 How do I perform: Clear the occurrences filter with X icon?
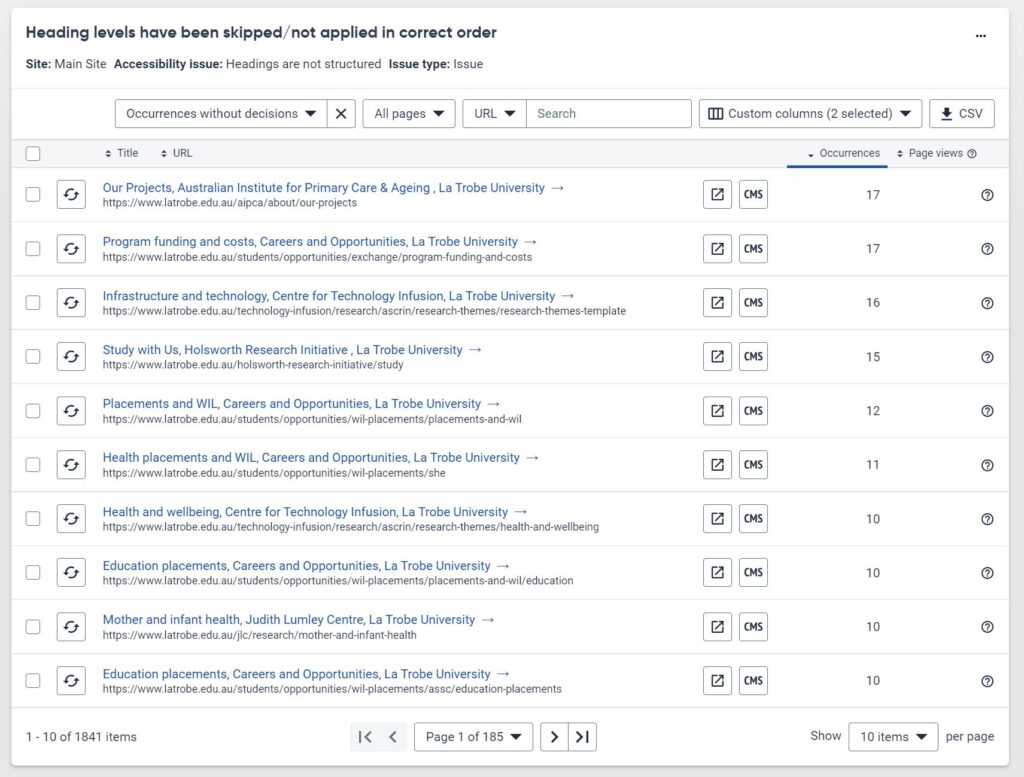coord(341,114)
